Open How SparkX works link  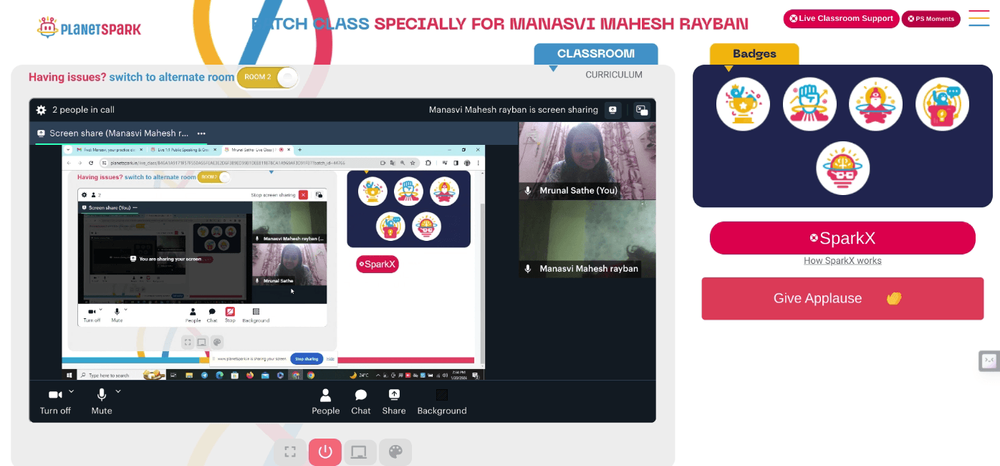point(842,261)
